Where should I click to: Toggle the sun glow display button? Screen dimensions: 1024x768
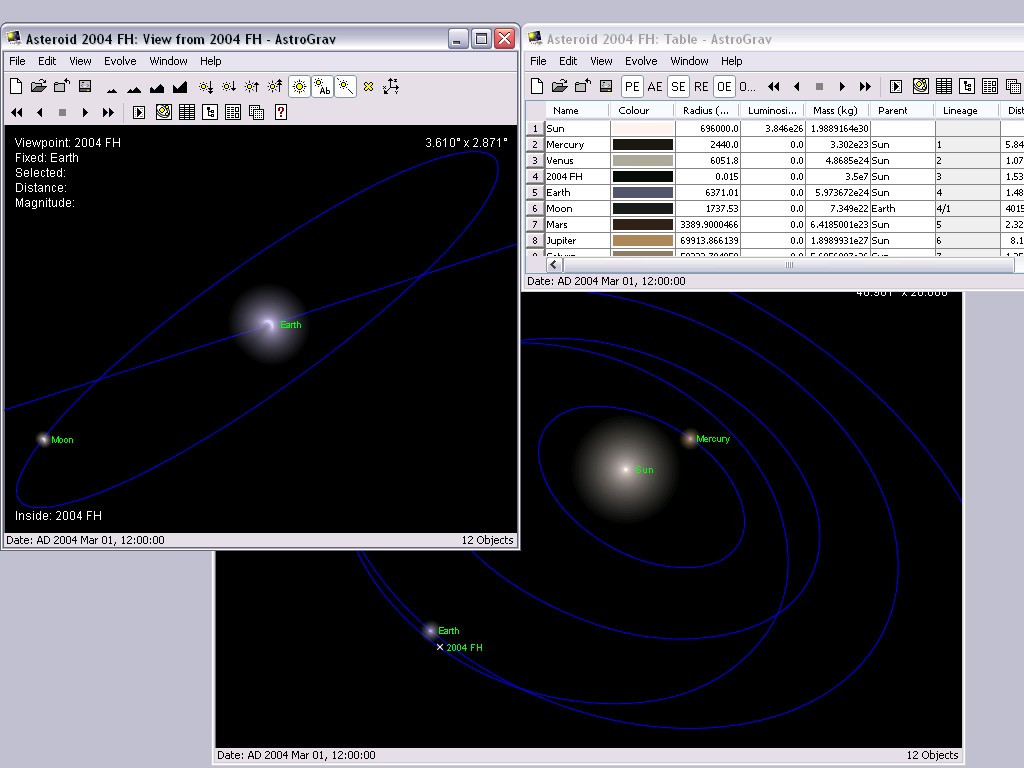coord(299,86)
